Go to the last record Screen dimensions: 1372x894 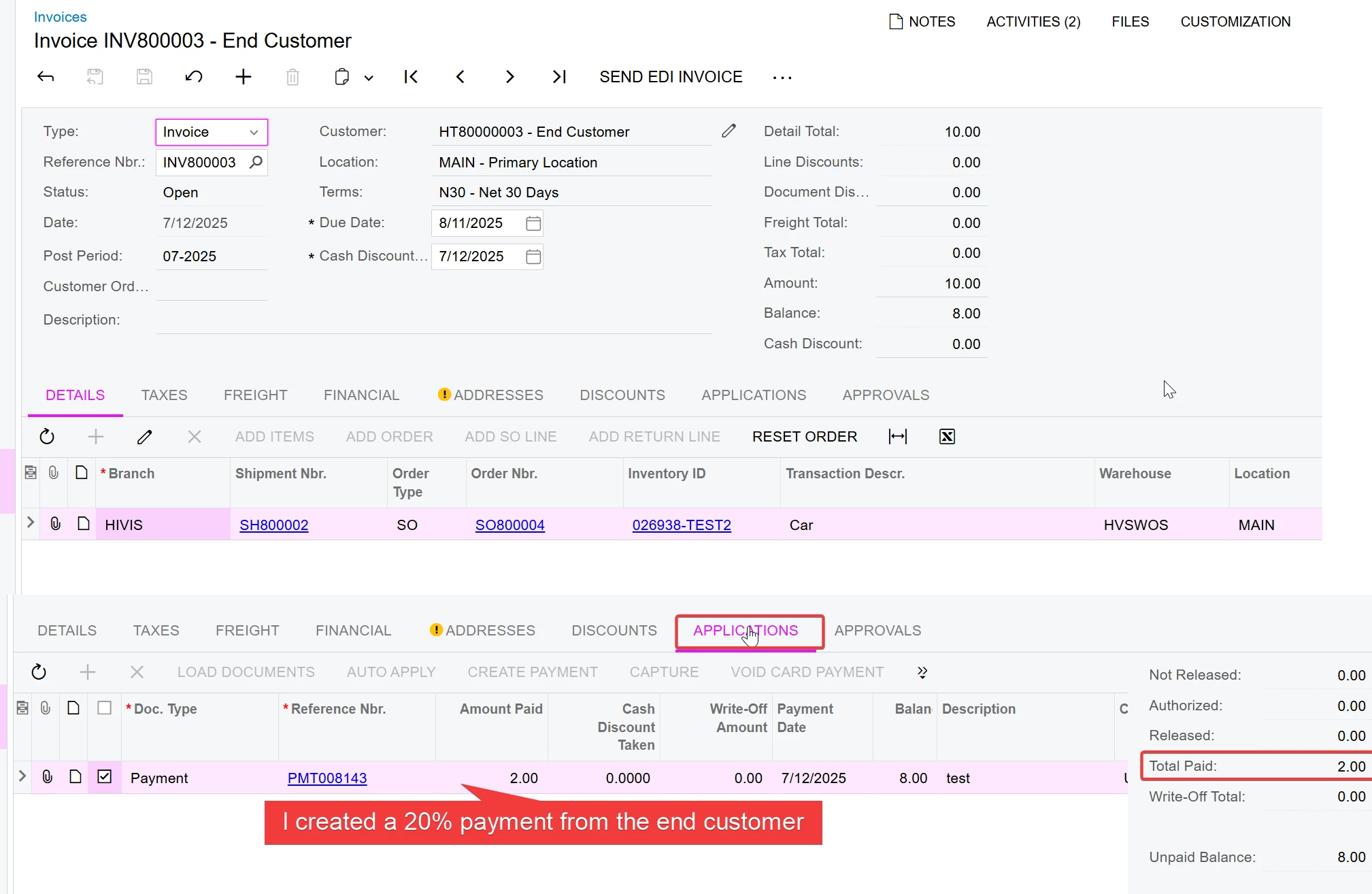tap(559, 77)
